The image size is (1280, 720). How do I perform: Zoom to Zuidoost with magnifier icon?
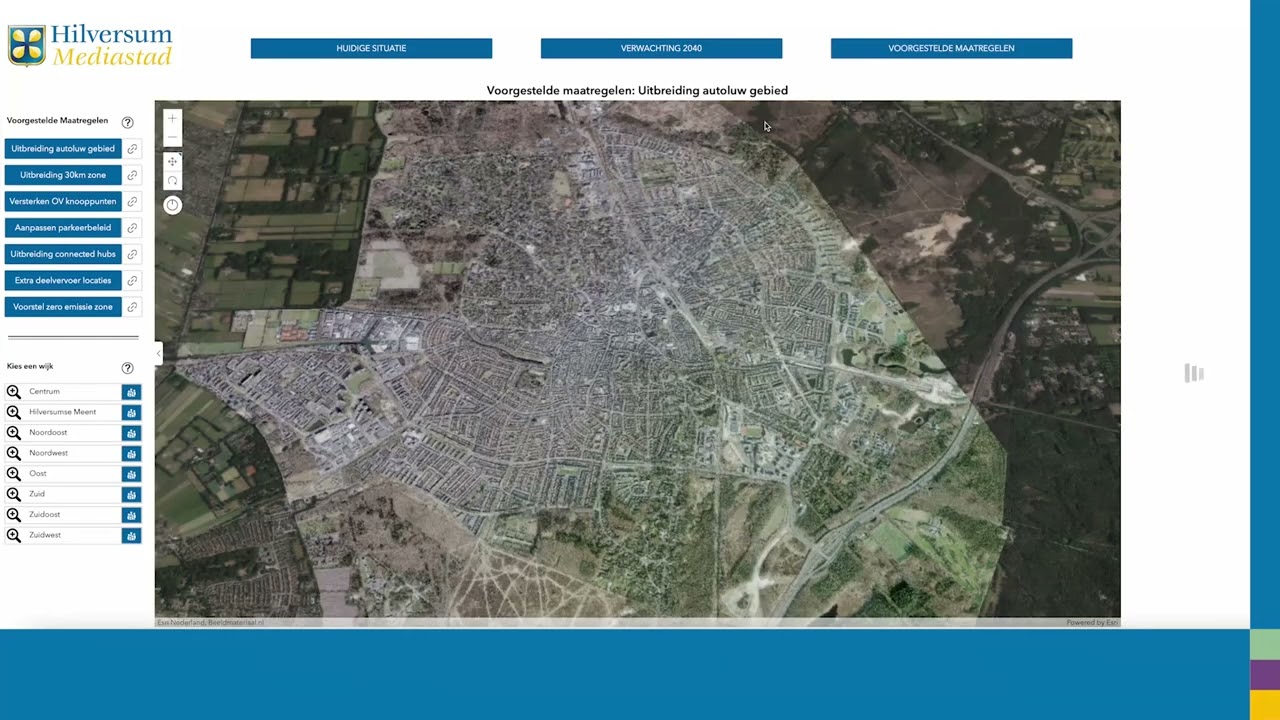[14, 515]
